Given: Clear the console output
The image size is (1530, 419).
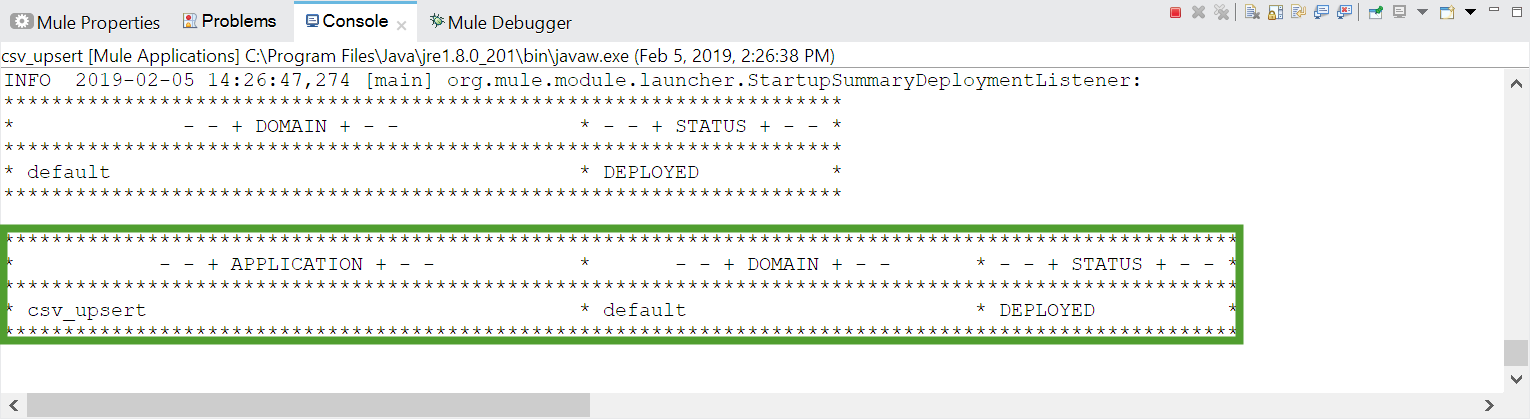Looking at the screenshot, I should coord(1252,12).
